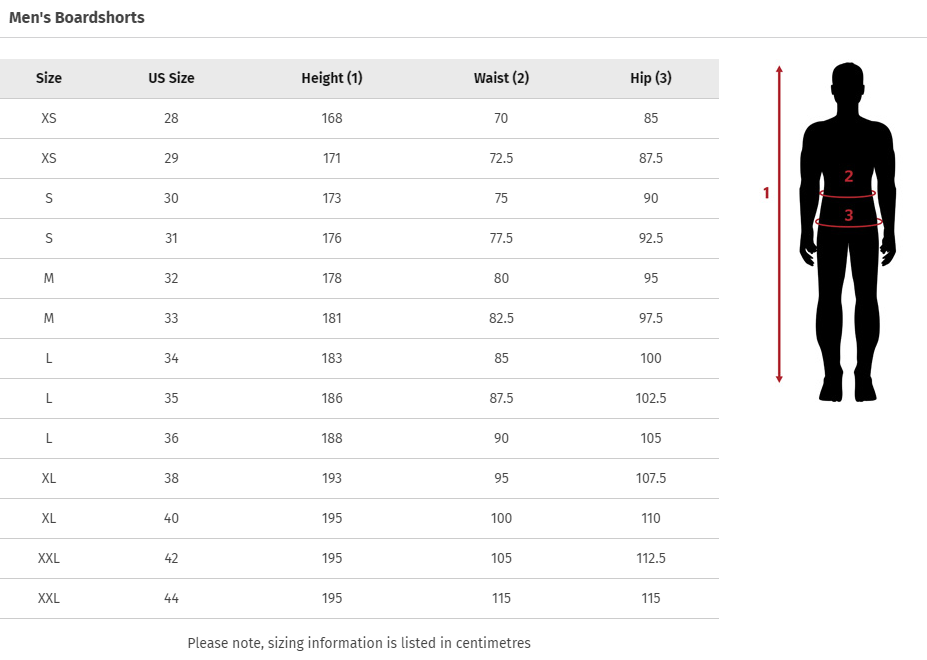Click the Size column header
Screen dimensions: 927x660
tap(49, 78)
